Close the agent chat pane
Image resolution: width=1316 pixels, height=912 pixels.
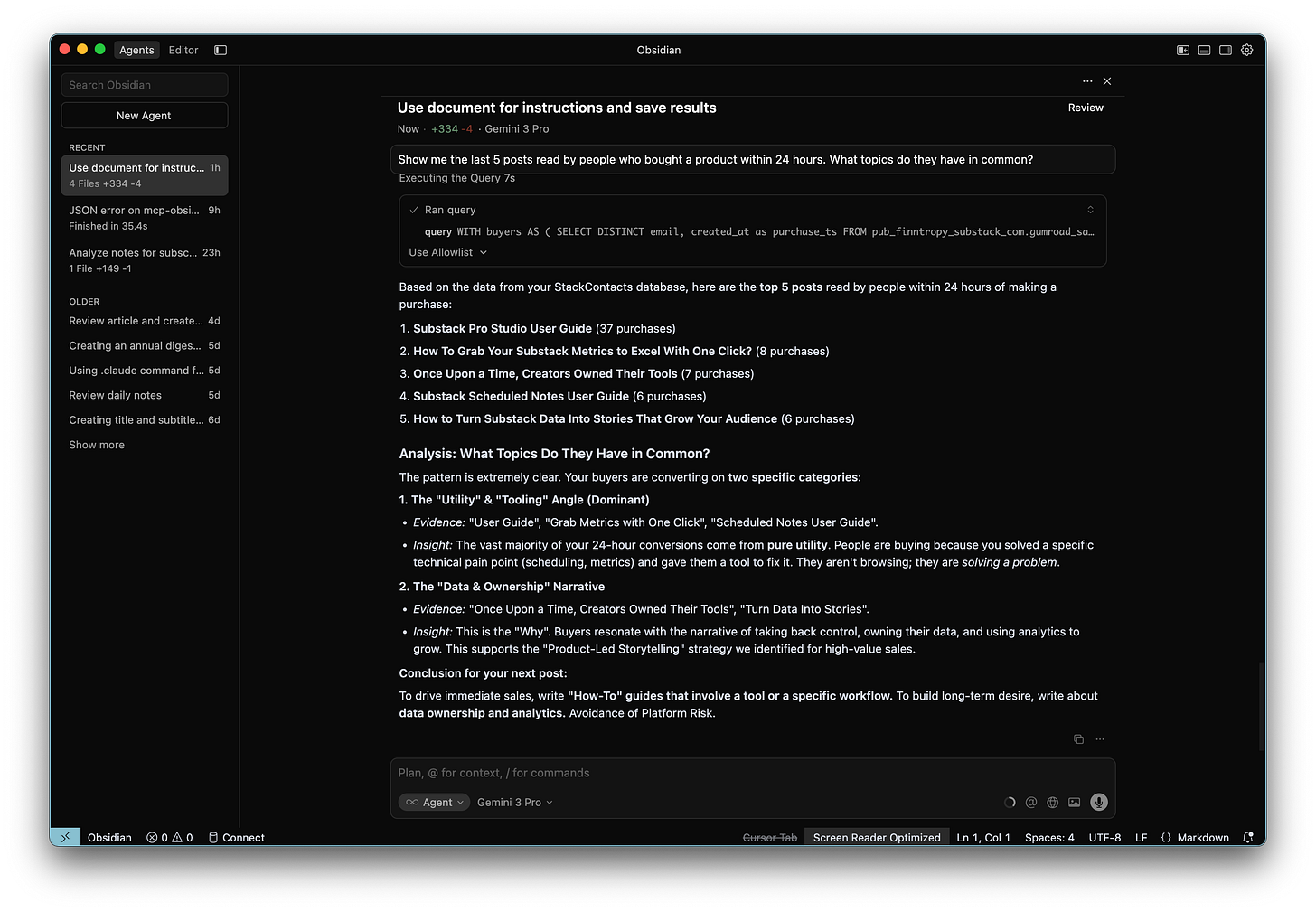tap(1107, 81)
